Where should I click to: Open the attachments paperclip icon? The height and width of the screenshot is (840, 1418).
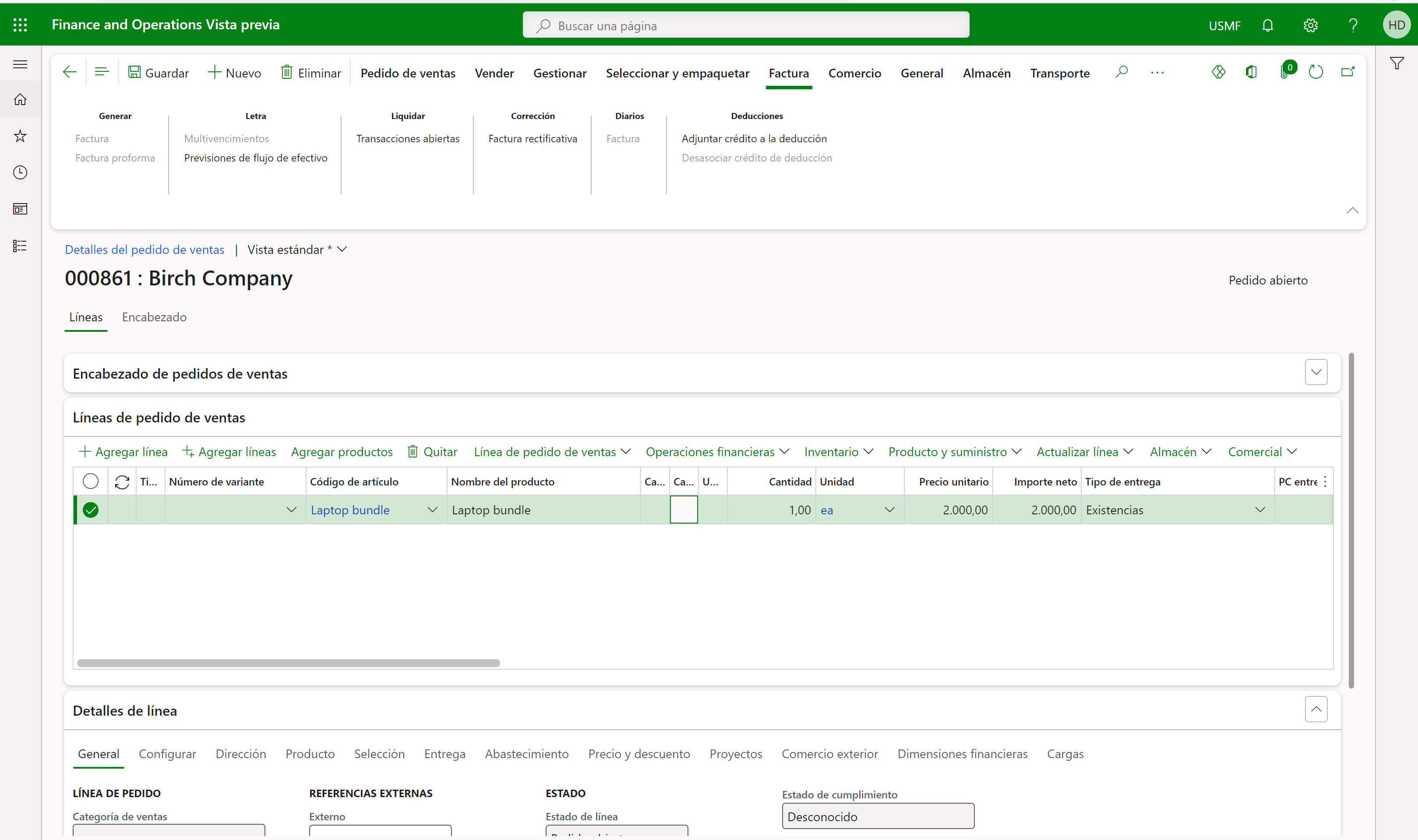coord(1284,73)
